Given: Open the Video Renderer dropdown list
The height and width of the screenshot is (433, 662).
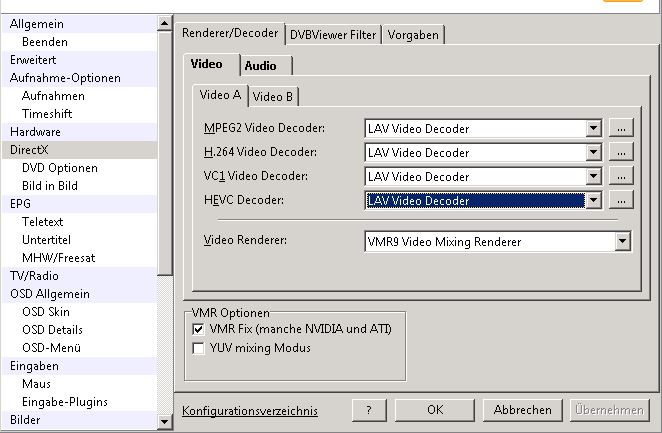Looking at the screenshot, I should (x=623, y=241).
